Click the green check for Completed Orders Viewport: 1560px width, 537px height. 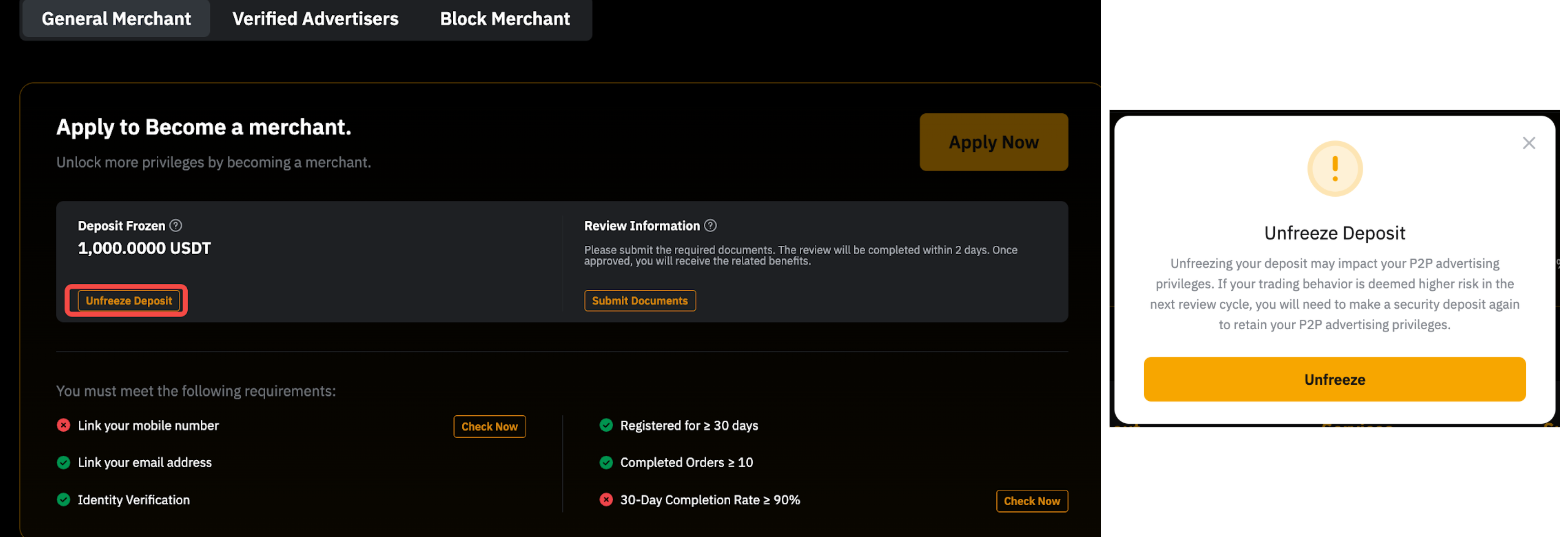(x=606, y=463)
